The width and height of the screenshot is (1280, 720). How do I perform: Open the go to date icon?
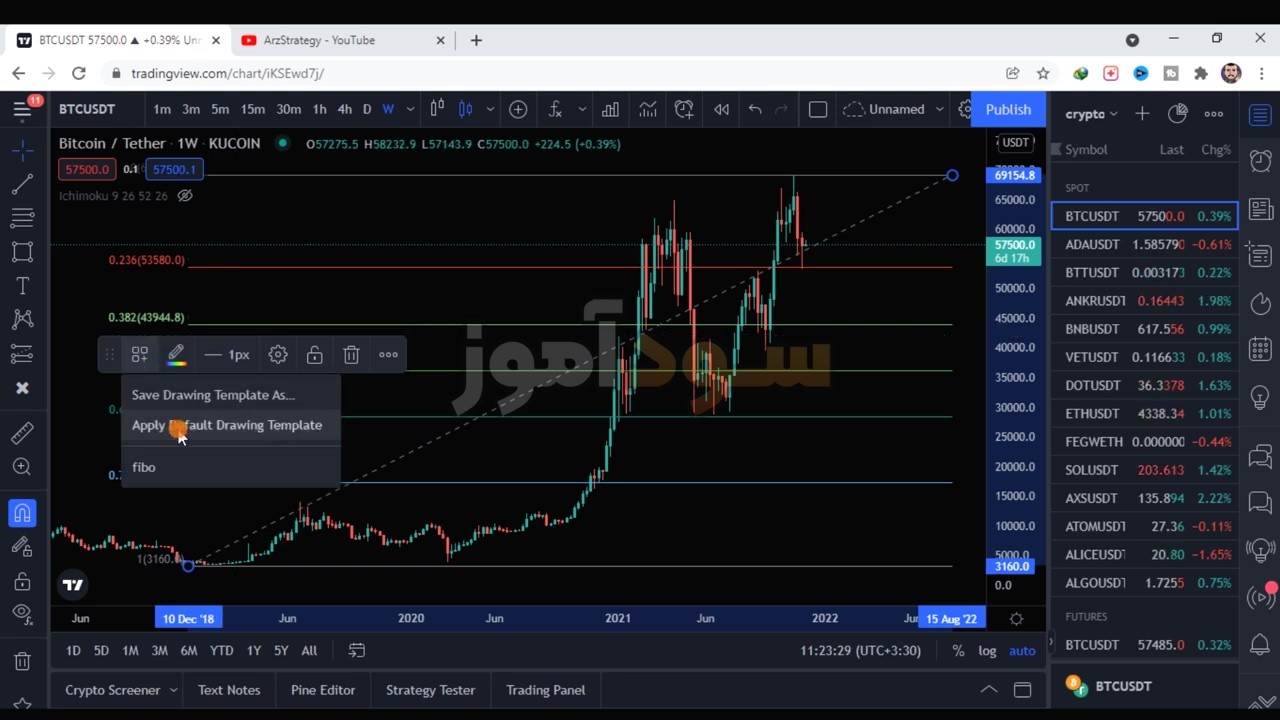[x=357, y=651]
